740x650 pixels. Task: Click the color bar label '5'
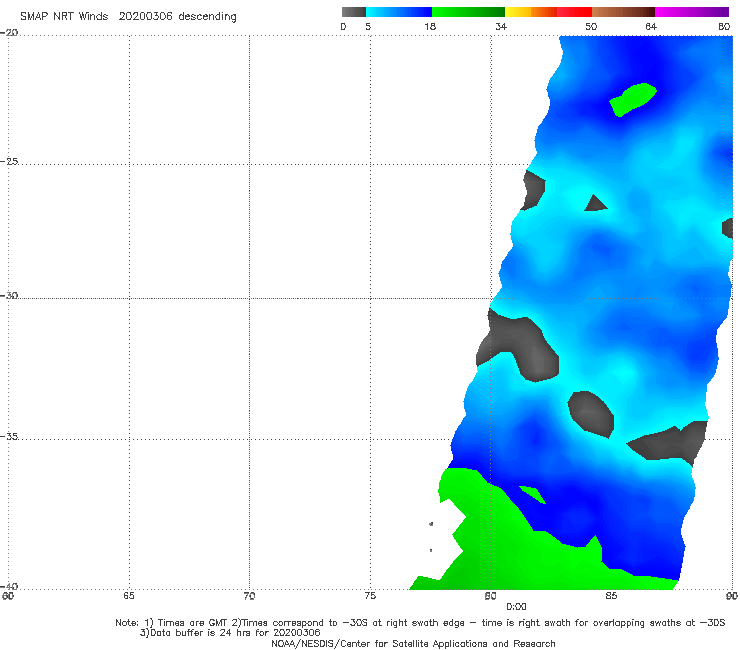(x=368, y=27)
